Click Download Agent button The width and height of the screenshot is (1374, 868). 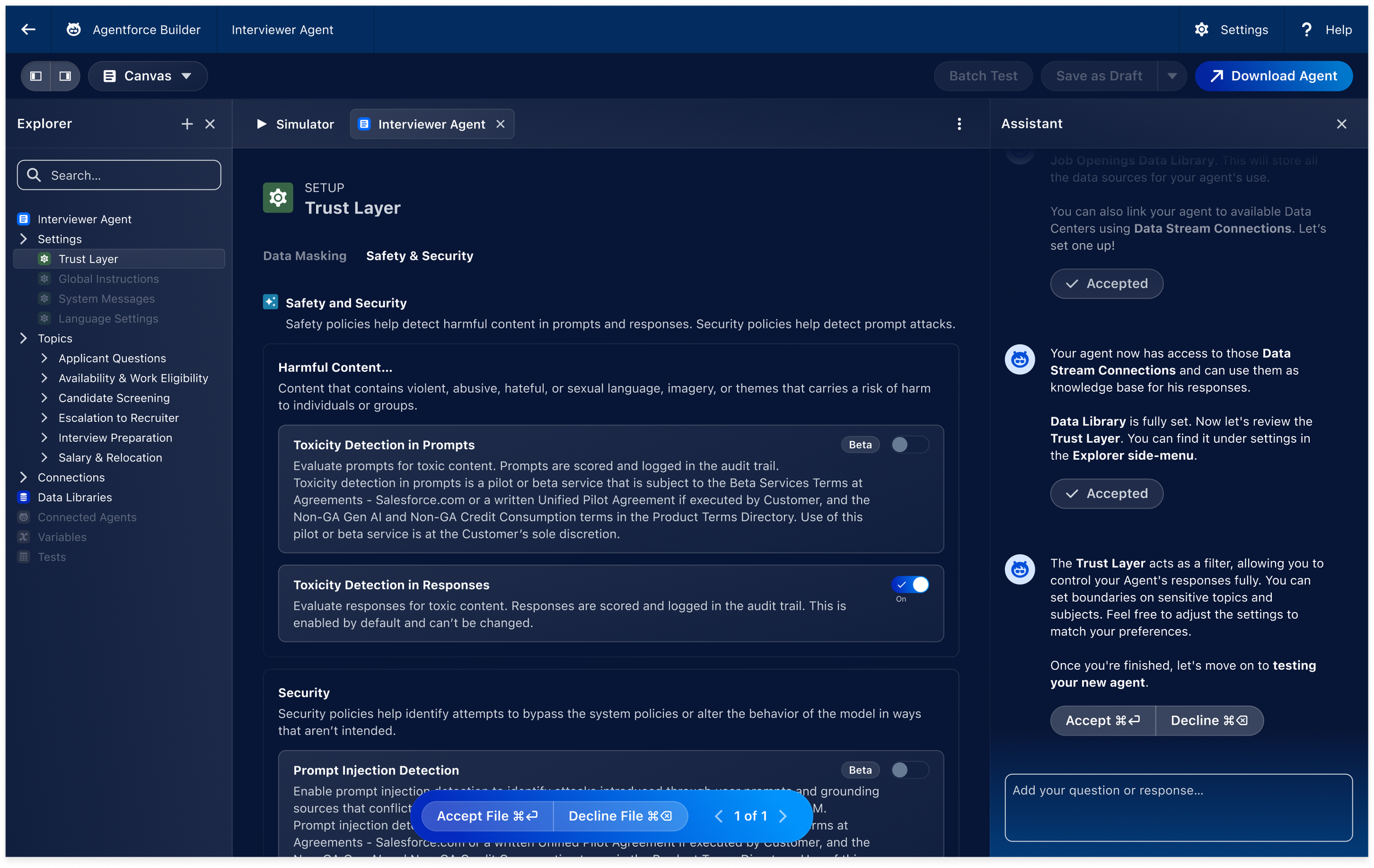[x=1273, y=76]
